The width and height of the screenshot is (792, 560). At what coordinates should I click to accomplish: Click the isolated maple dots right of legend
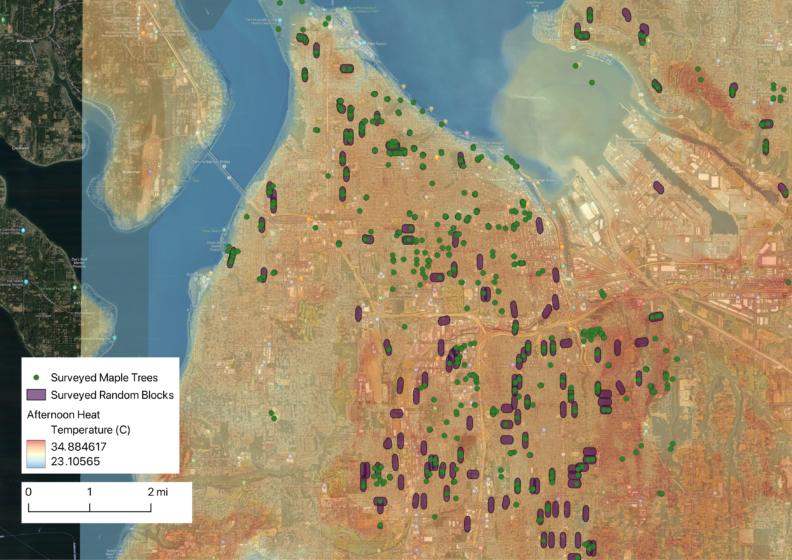click(x=272, y=414)
